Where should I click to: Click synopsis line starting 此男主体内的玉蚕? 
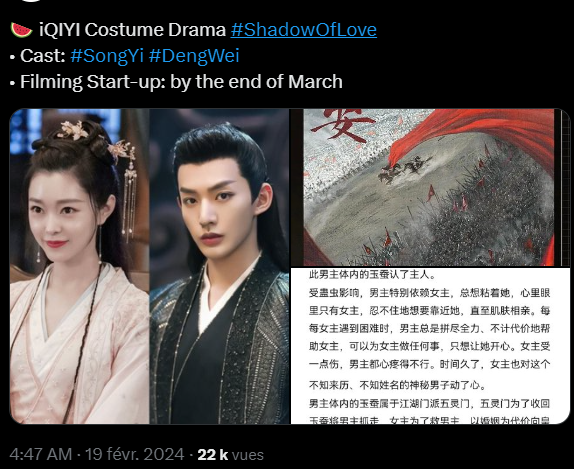[372, 275]
